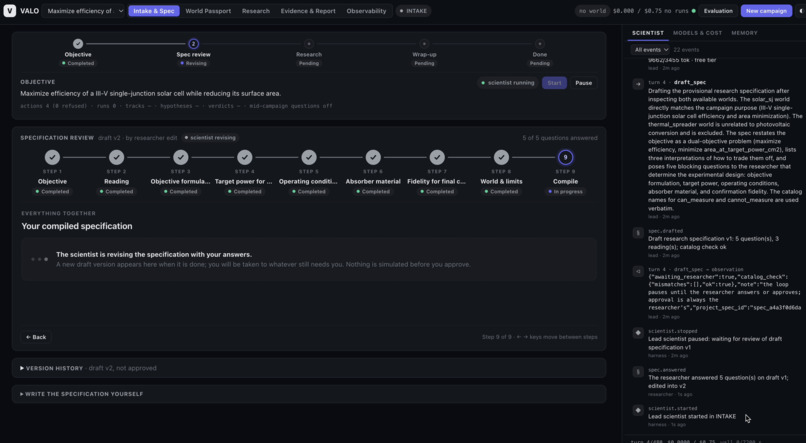Click the '$0.000 / $0.75 no runs' cost text
Image resolution: width=806 pixels, height=443 pixels.
[650, 11]
